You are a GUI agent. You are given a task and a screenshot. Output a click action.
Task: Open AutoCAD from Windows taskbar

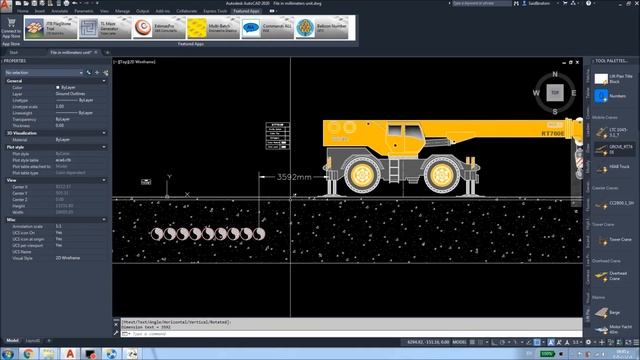(70, 353)
